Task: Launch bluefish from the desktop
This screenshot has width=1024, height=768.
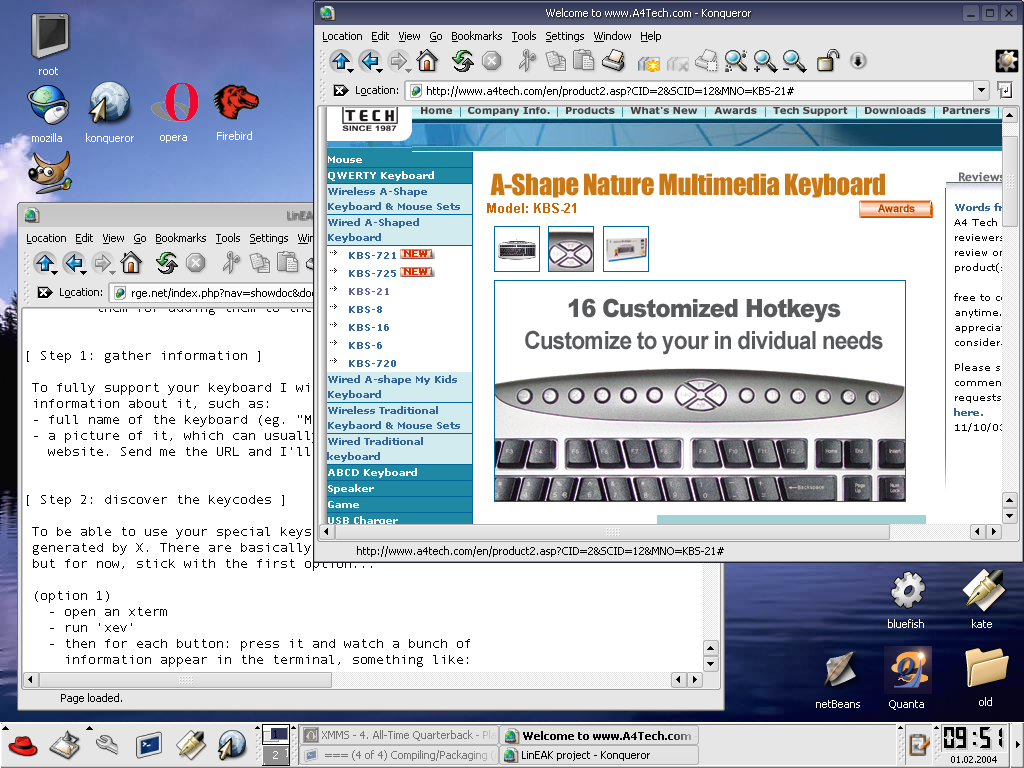Action: tap(906, 601)
